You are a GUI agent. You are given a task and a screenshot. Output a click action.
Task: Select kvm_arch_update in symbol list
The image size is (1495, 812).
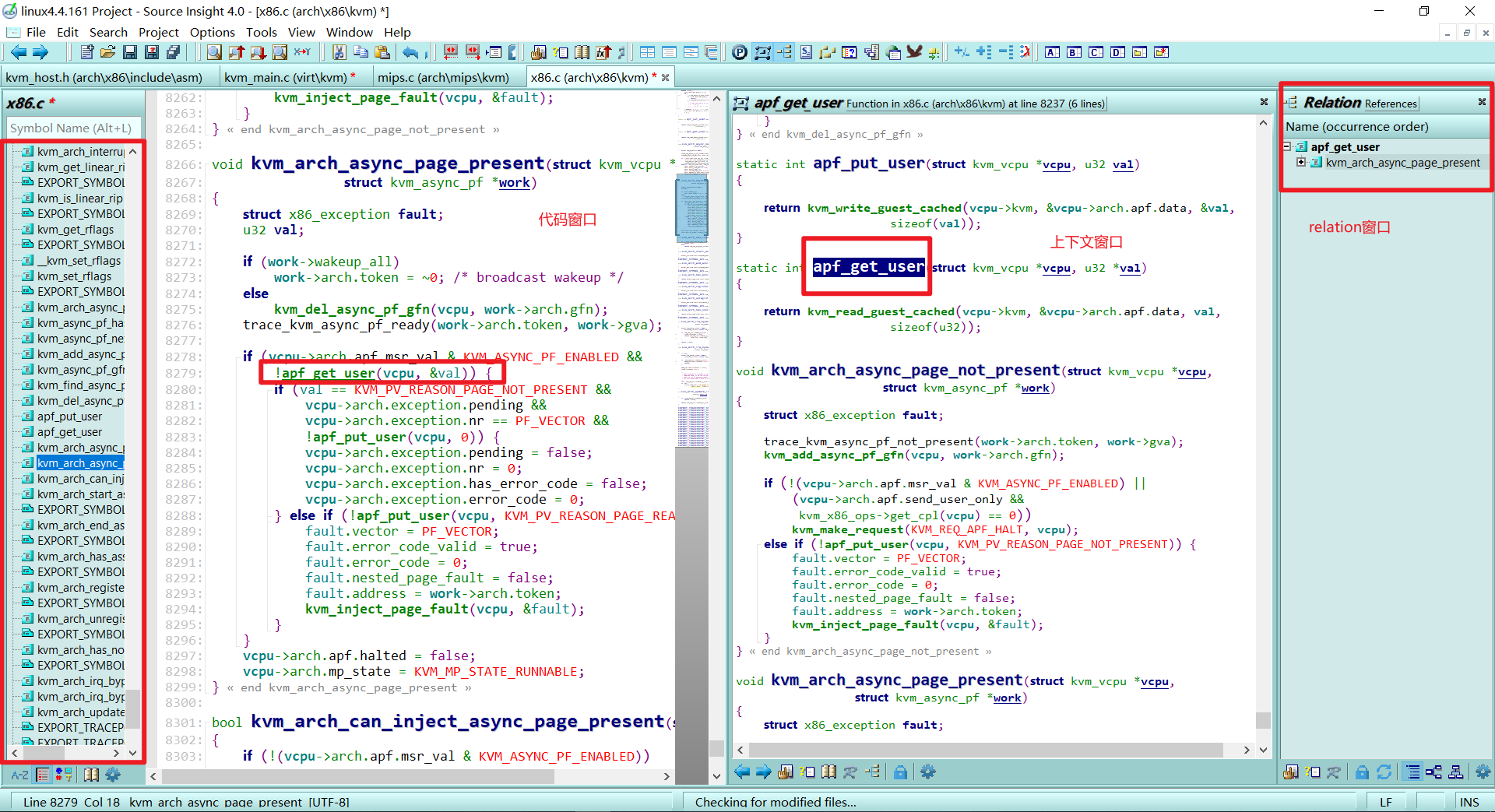(80, 712)
